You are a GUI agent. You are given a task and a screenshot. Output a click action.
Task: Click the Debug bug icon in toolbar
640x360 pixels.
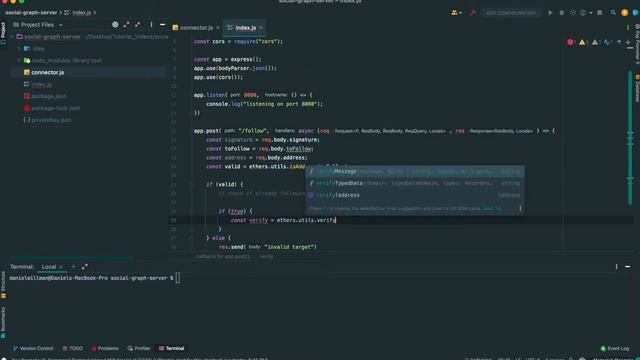tap(562, 13)
